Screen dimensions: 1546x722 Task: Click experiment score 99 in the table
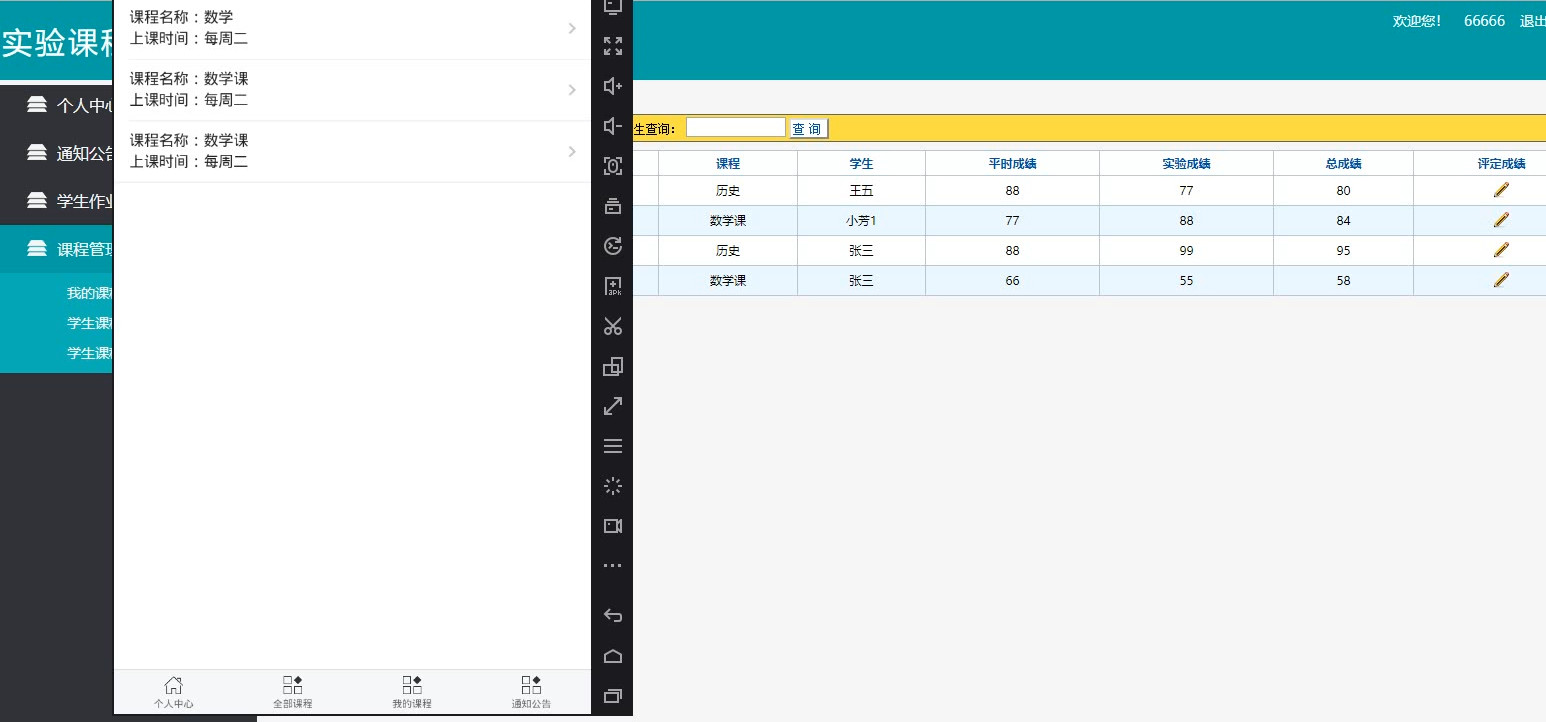(1186, 251)
